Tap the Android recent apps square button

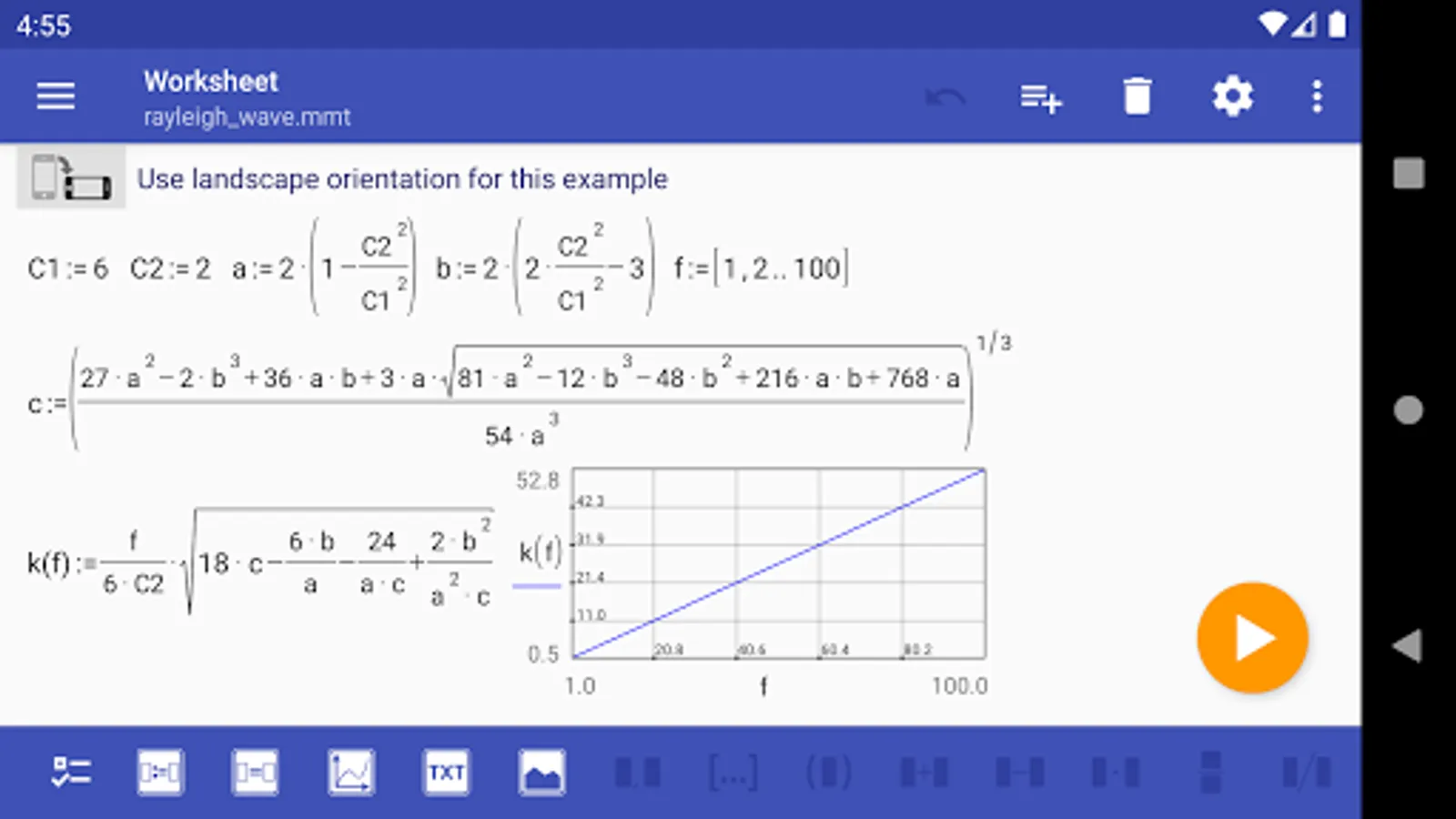pyautogui.click(x=1409, y=173)
